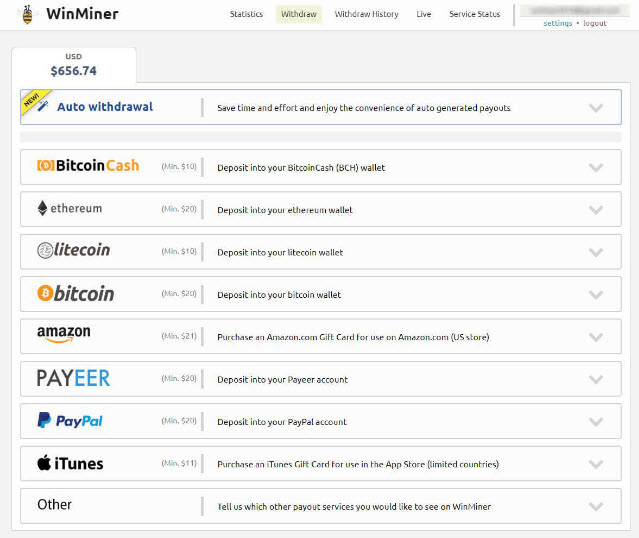Choose the litecoin logo
The height and width of the screenshot is (538, 639).
pos(73,250)
